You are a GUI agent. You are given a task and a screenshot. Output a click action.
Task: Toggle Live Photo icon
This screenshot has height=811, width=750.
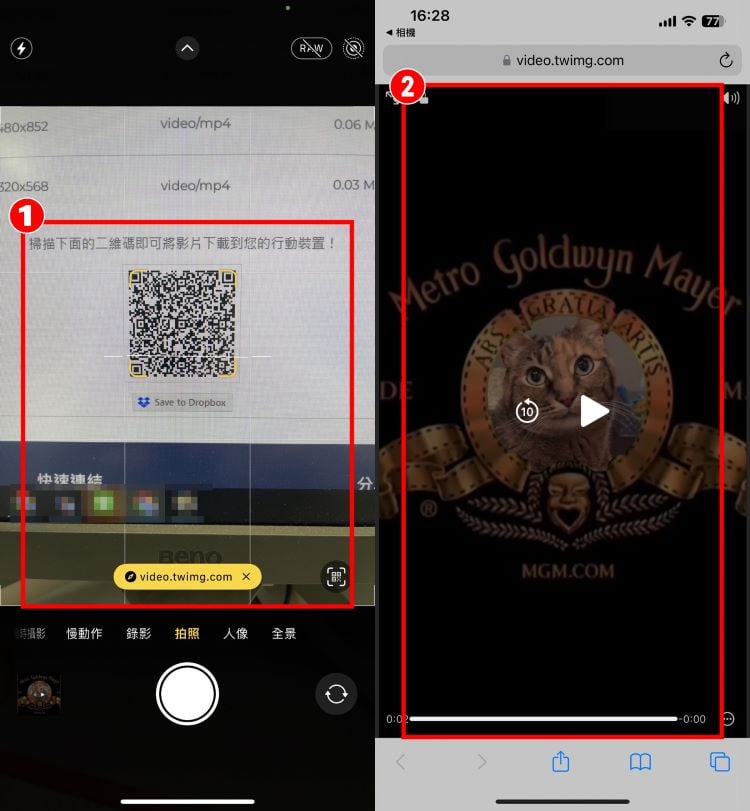[x=353, y=49]
